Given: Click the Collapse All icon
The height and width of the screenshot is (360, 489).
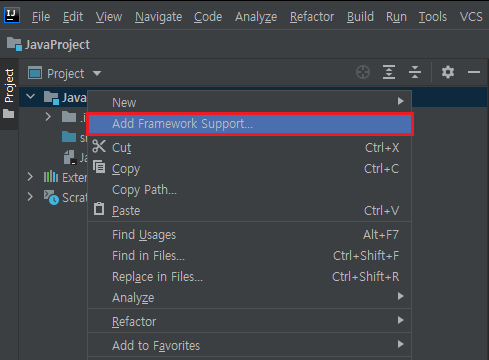Looking at the screenshot, I should (415, 72).
